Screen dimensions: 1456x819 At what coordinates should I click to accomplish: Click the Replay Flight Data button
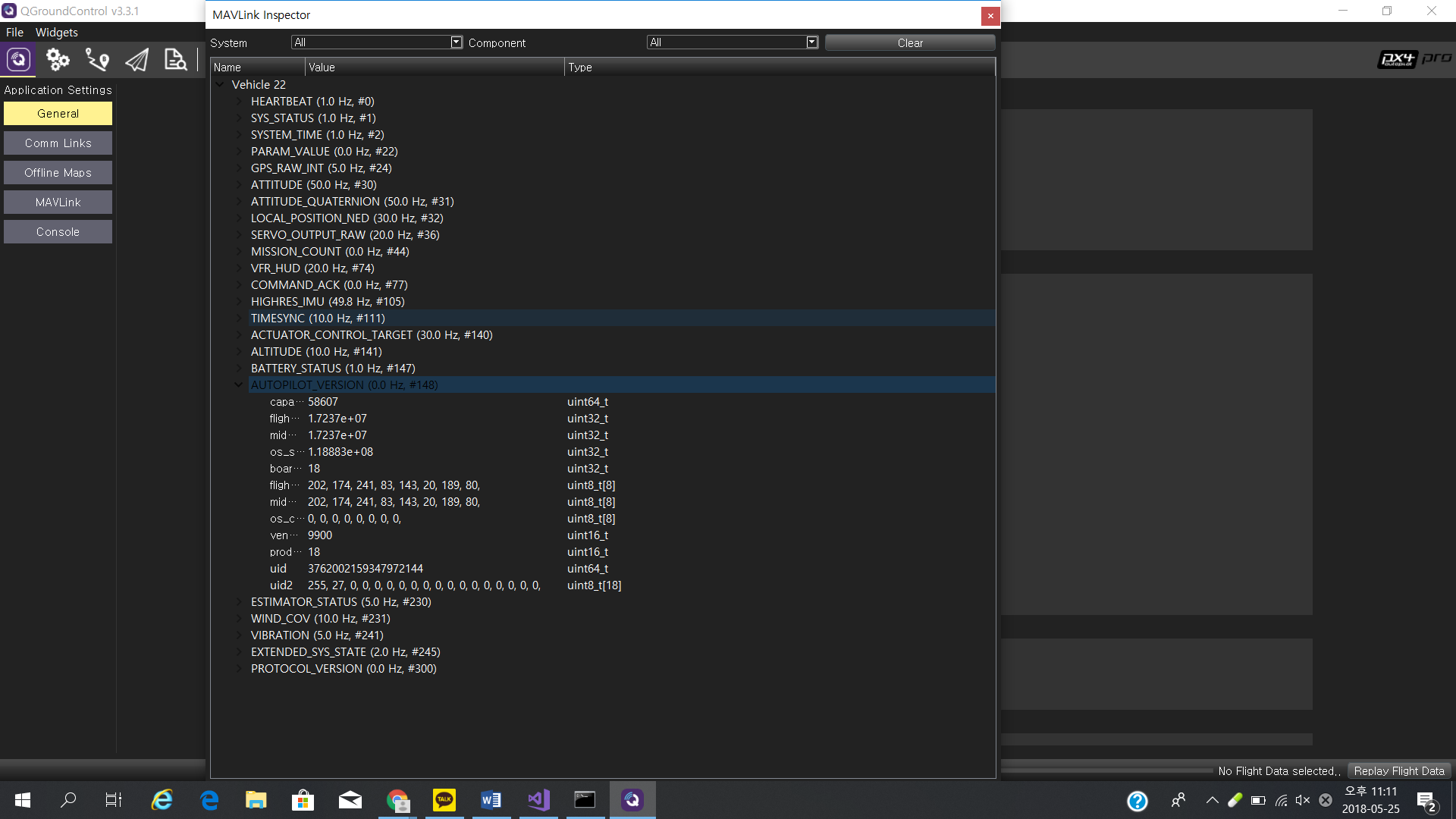pyautogui.click(x=1399, y=770)
